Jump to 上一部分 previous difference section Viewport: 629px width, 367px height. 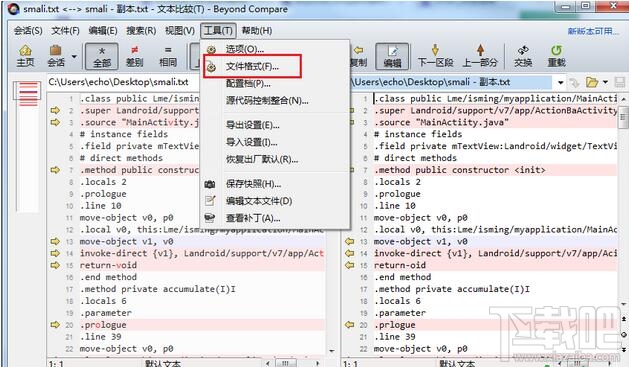tap(480, 56)
